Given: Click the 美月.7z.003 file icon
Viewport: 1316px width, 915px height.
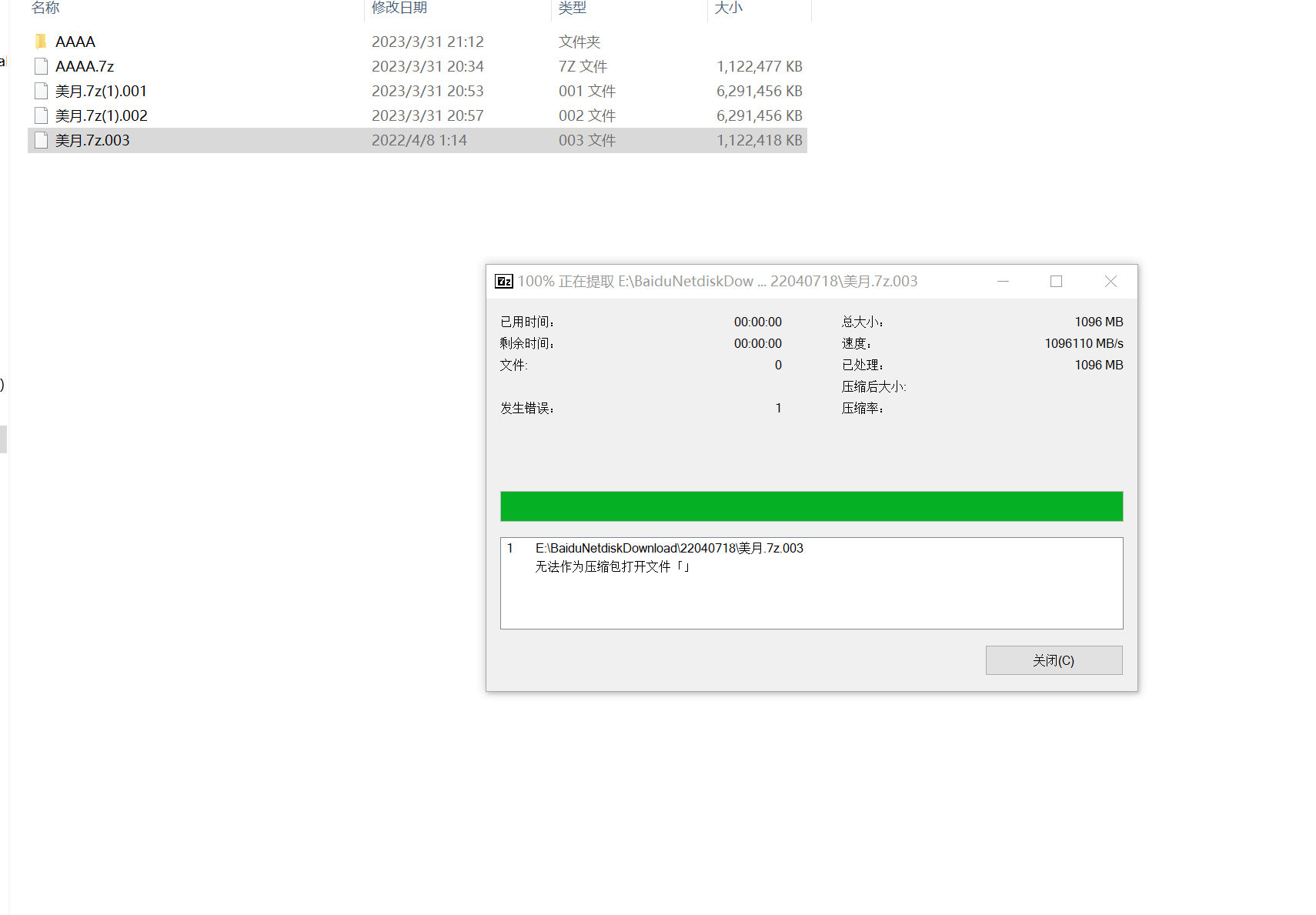Looking at the screenshot, I should click(42, 140).
